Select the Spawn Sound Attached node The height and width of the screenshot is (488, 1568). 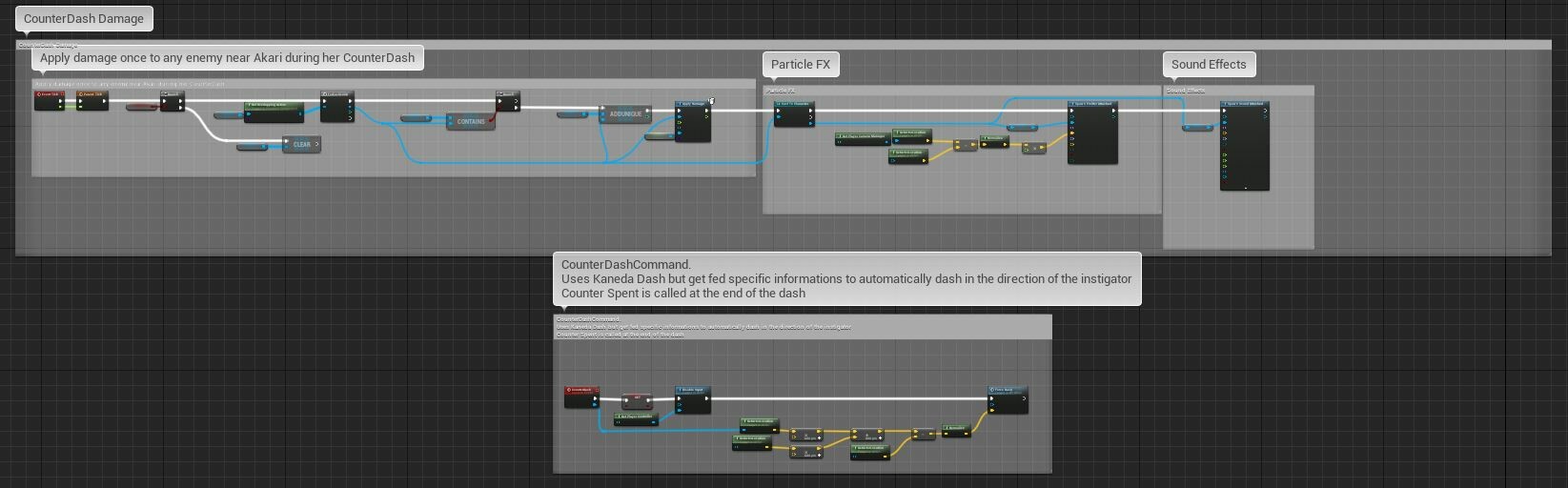[x=1245, y=145]
